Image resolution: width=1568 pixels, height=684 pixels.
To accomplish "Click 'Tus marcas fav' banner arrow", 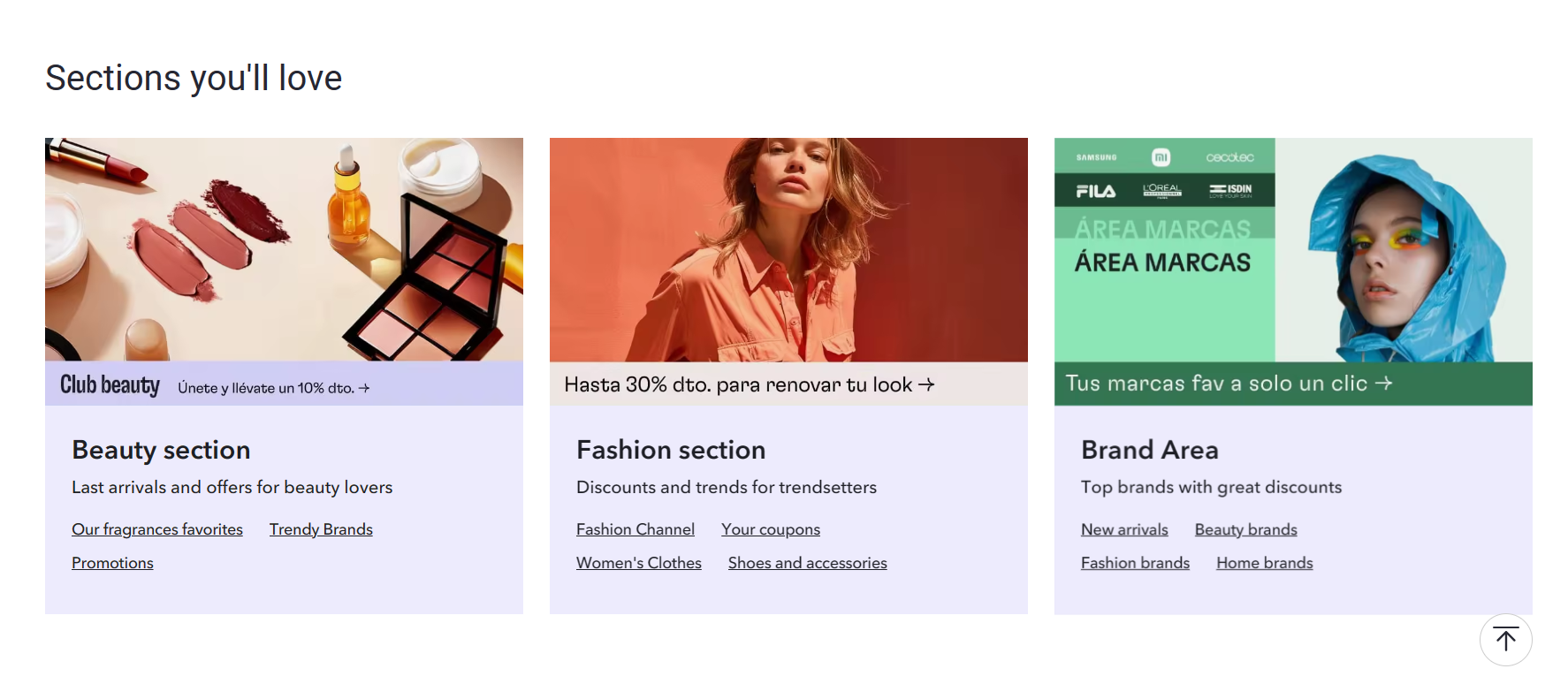I will (x=1384, y=383).
